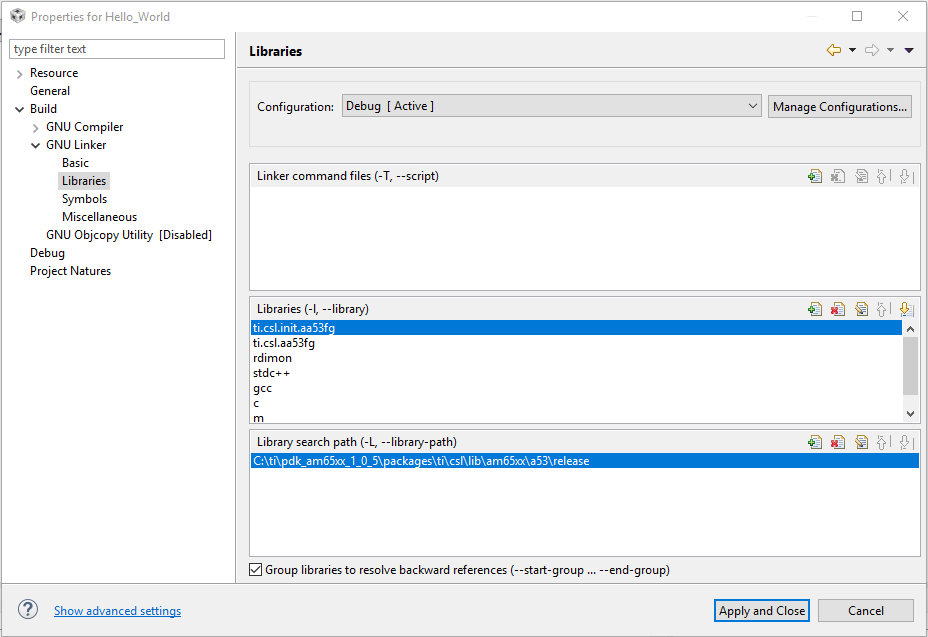Delete the selected library search path
The height and width of the screenshot is (637, 928).
click(x=838, y=442)
